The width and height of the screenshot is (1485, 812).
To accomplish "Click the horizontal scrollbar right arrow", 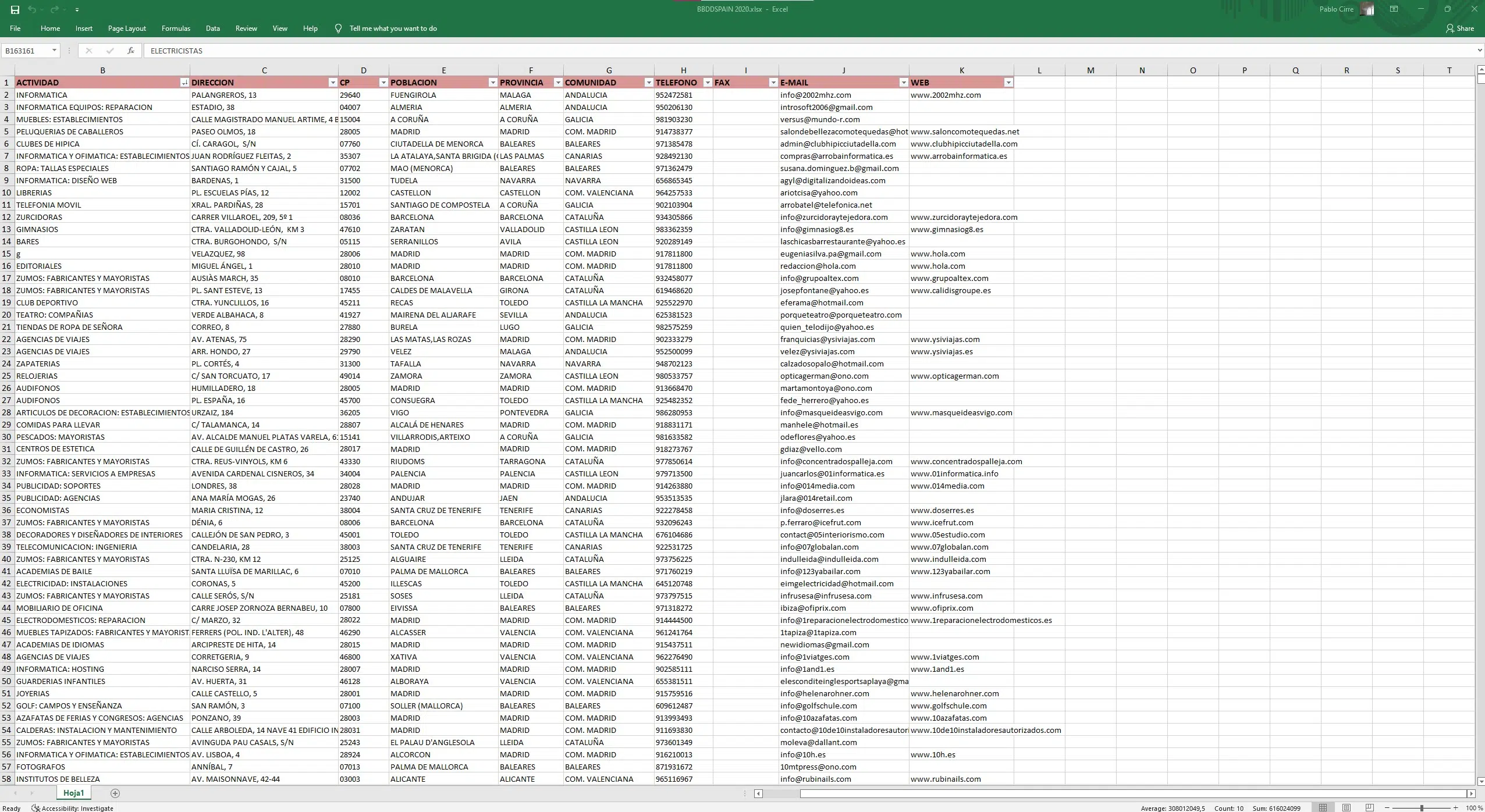I will [1471, 793].
